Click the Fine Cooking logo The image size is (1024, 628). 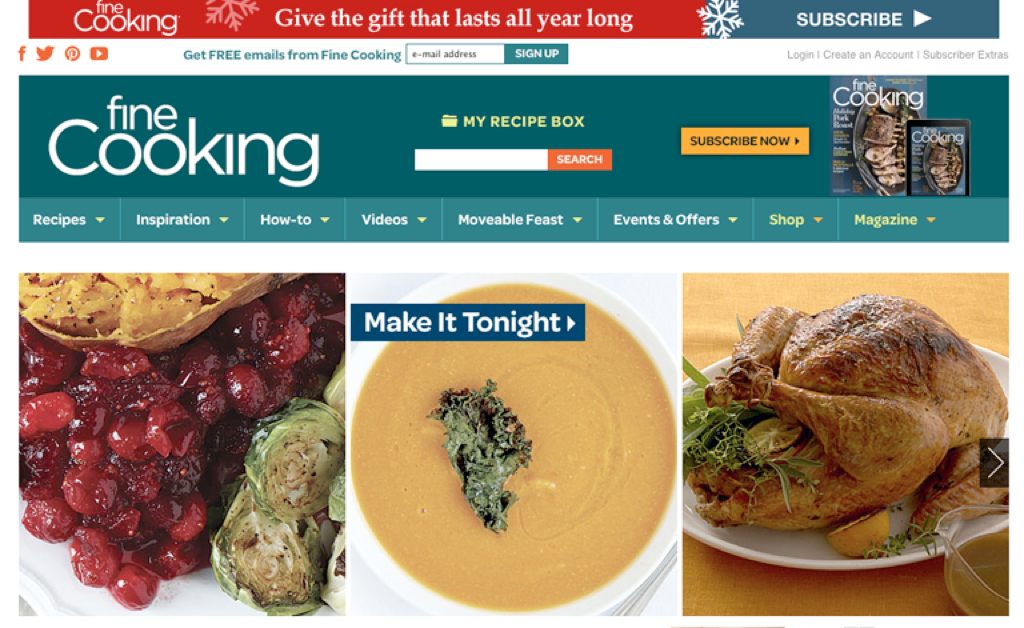click(x=184, y=140)
